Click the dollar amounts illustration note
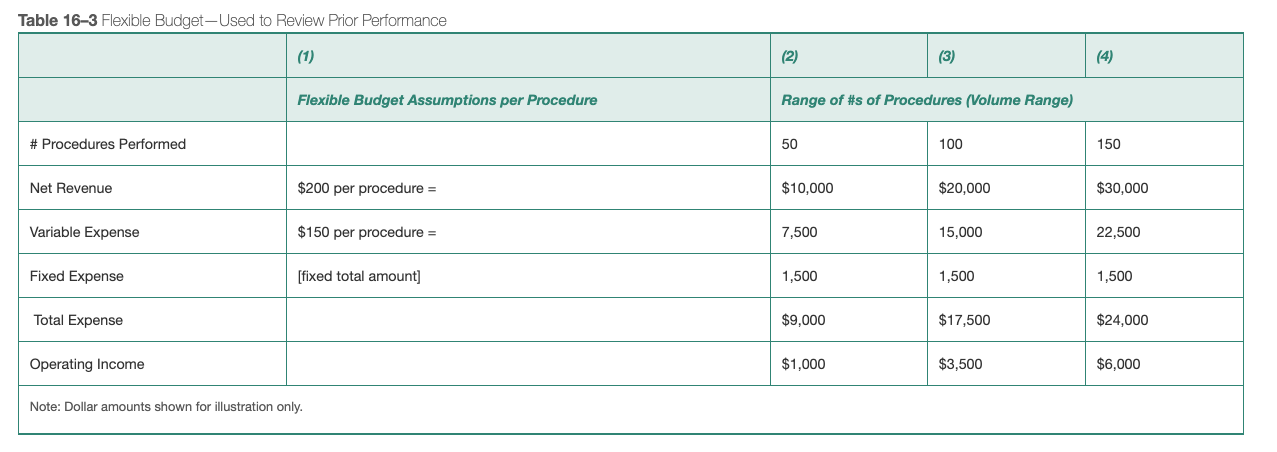 click(166, 407)
